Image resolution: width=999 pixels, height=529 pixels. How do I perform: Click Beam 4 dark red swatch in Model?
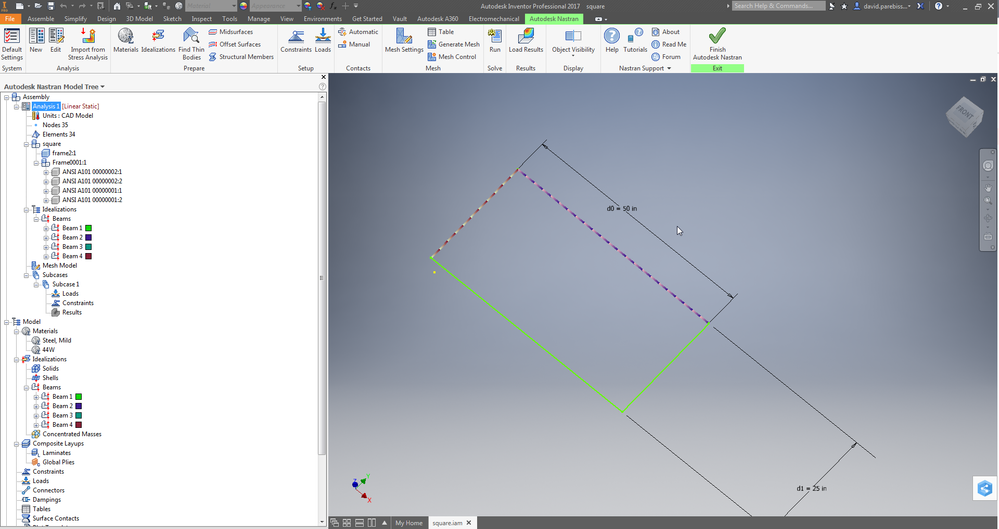click(x=79, y=424)
